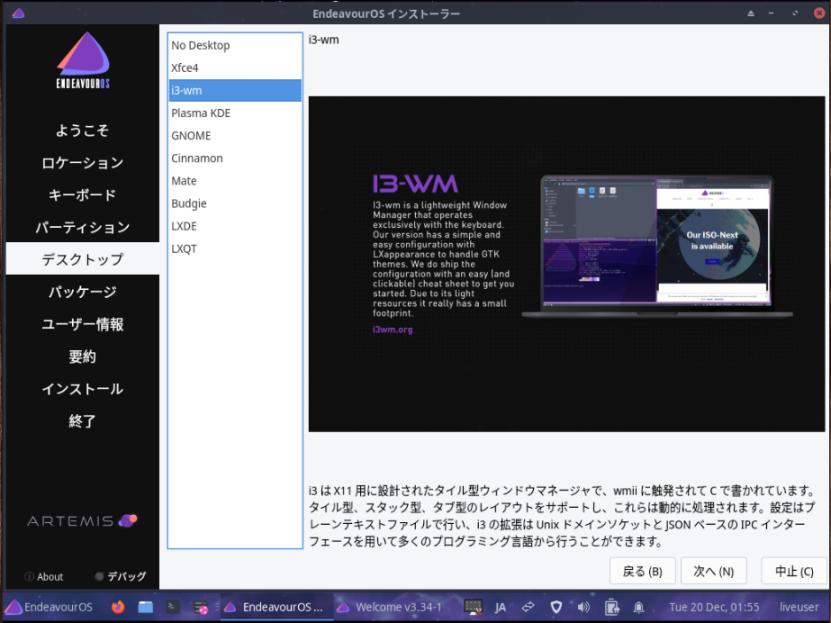Viewport: 831px width, 623px height.
Task: Pick Plasma KDE from the desktop list
Action: tap(235, 113)
